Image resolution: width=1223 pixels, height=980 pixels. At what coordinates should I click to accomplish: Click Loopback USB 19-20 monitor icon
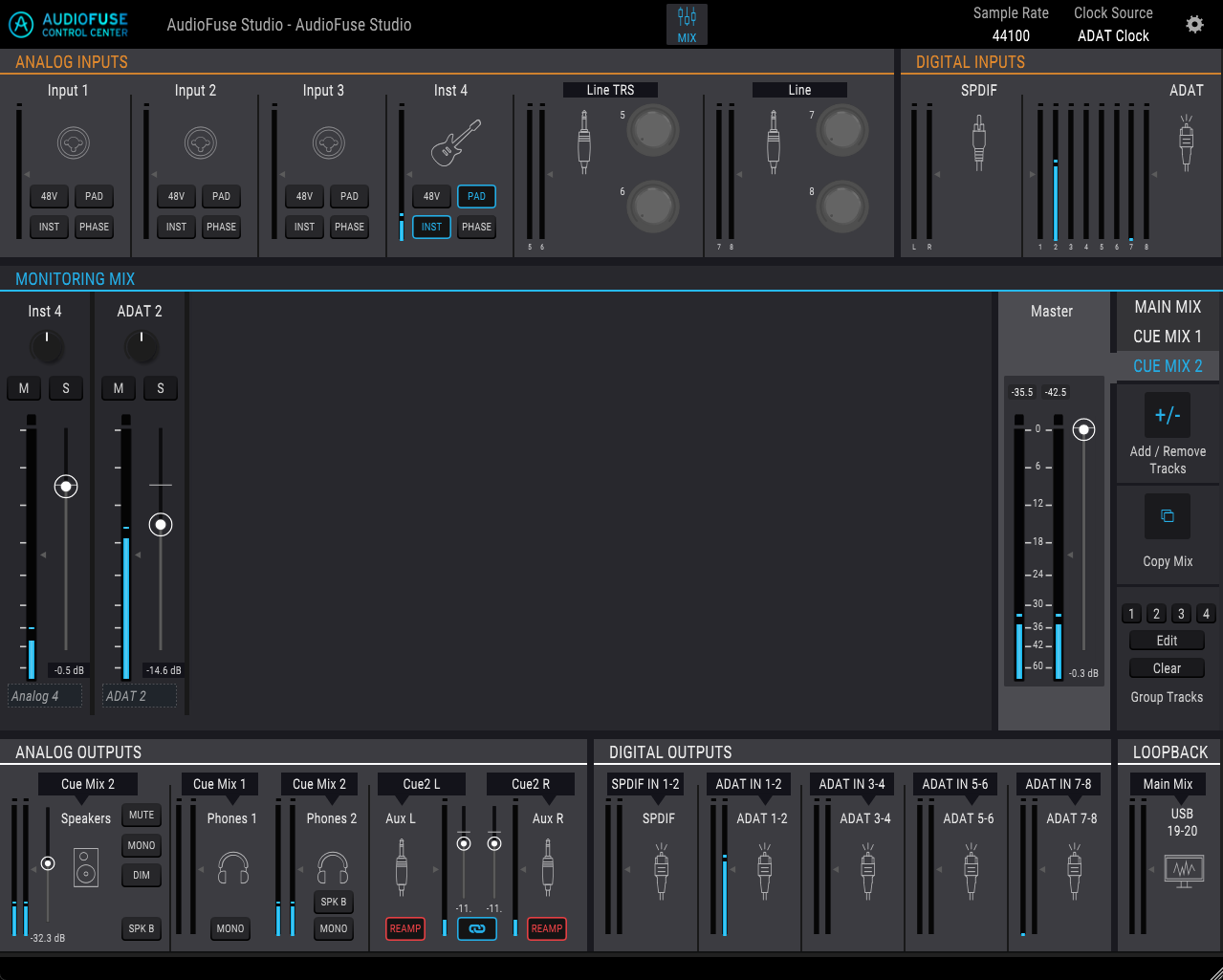[x=1184, y=870]
